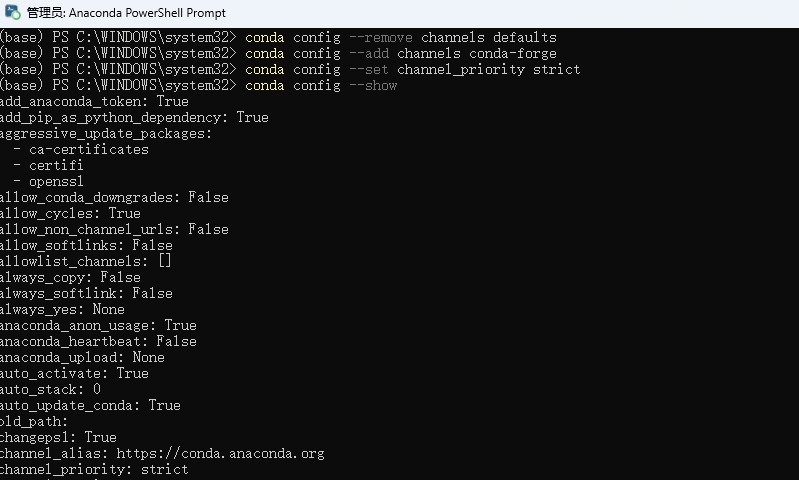
Task: Click the 'certifi' list entry
Action: click(x=56, y=165)
